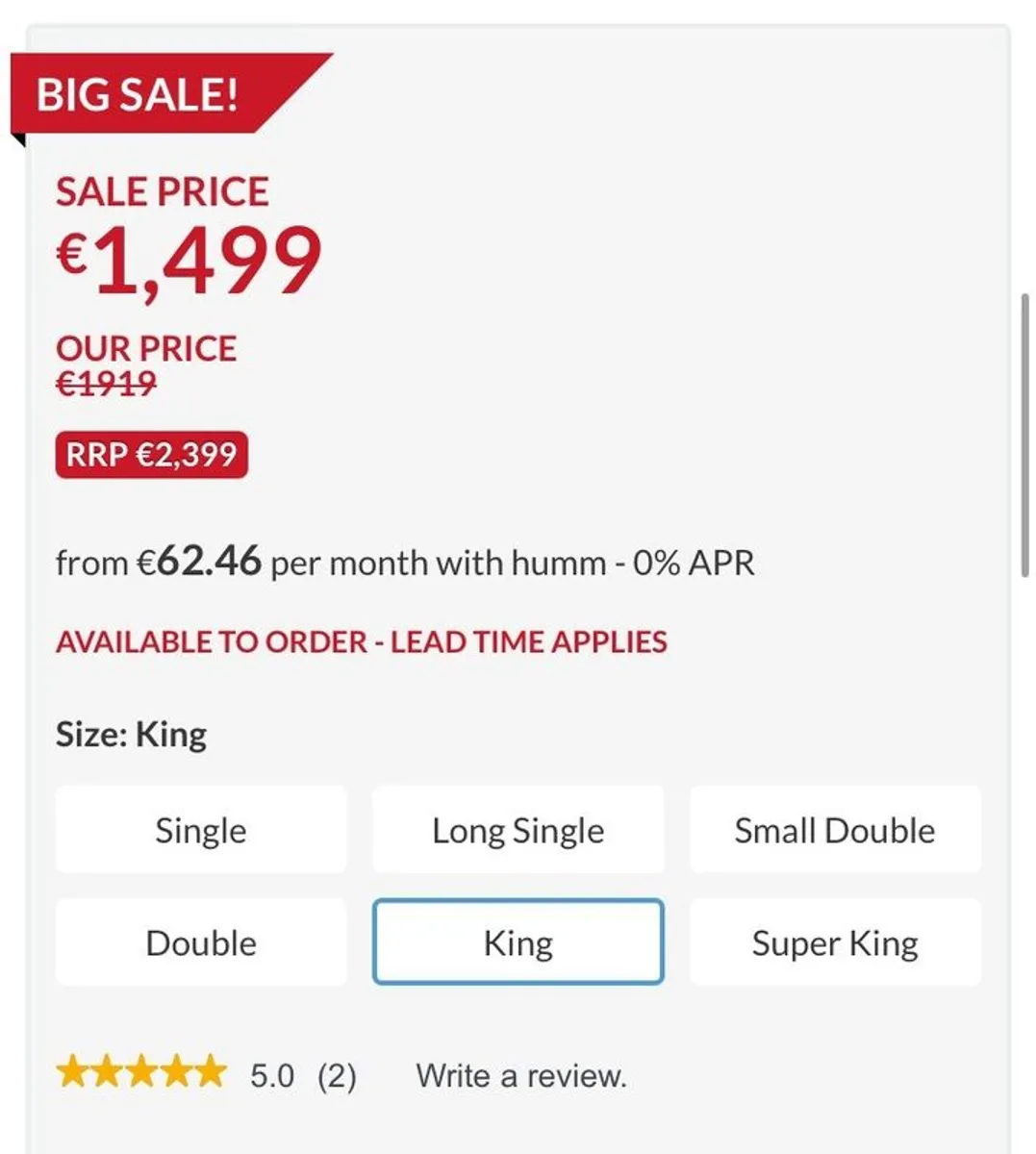Image resolution: width=1036 pixels, height=1154 pixels.
Task: Click the OUR PRICE heading
Action: (x=145, y=348)
